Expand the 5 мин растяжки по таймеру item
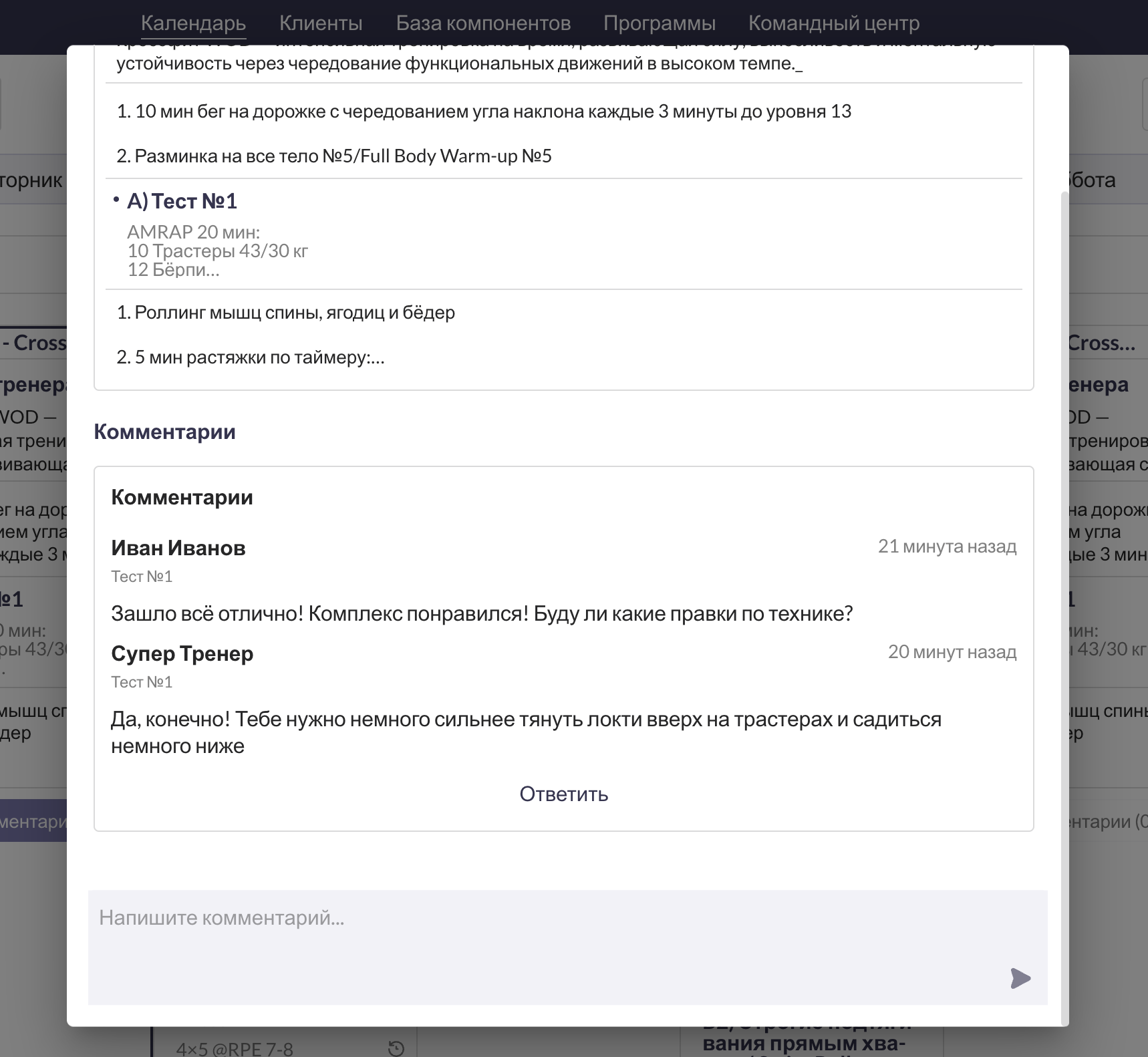This screenshot has height=1057, width=1148. [x=251, y=357]
